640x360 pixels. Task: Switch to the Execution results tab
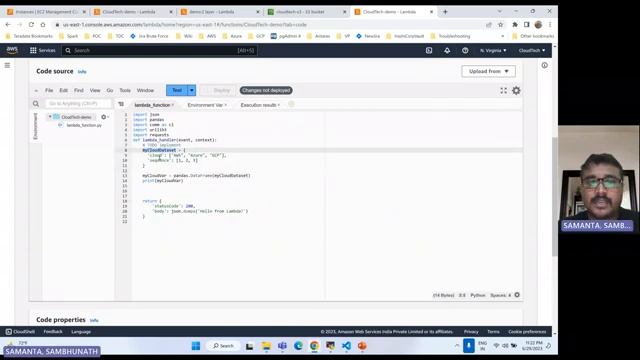click(259, 105)
